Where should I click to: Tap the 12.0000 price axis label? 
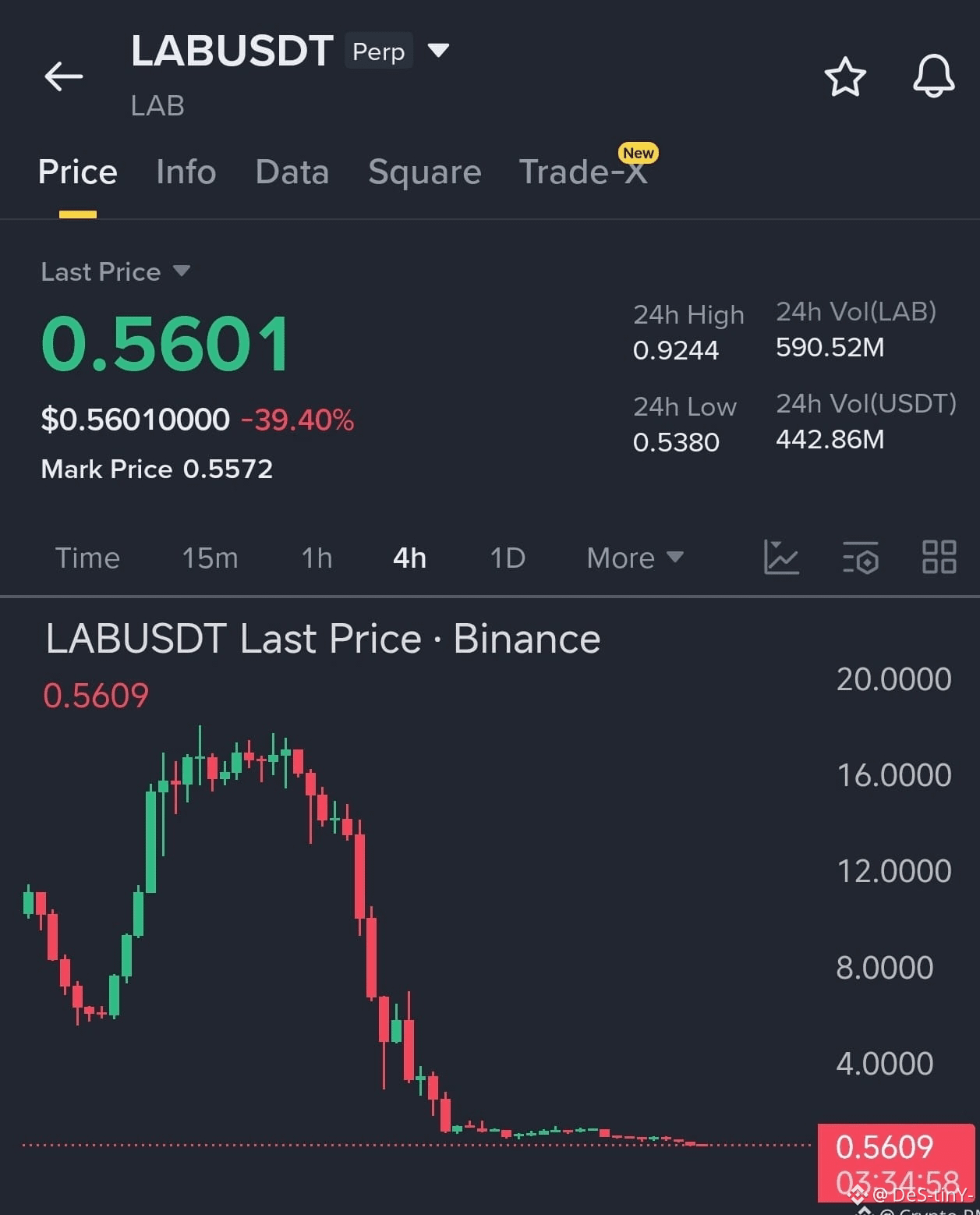893,871
